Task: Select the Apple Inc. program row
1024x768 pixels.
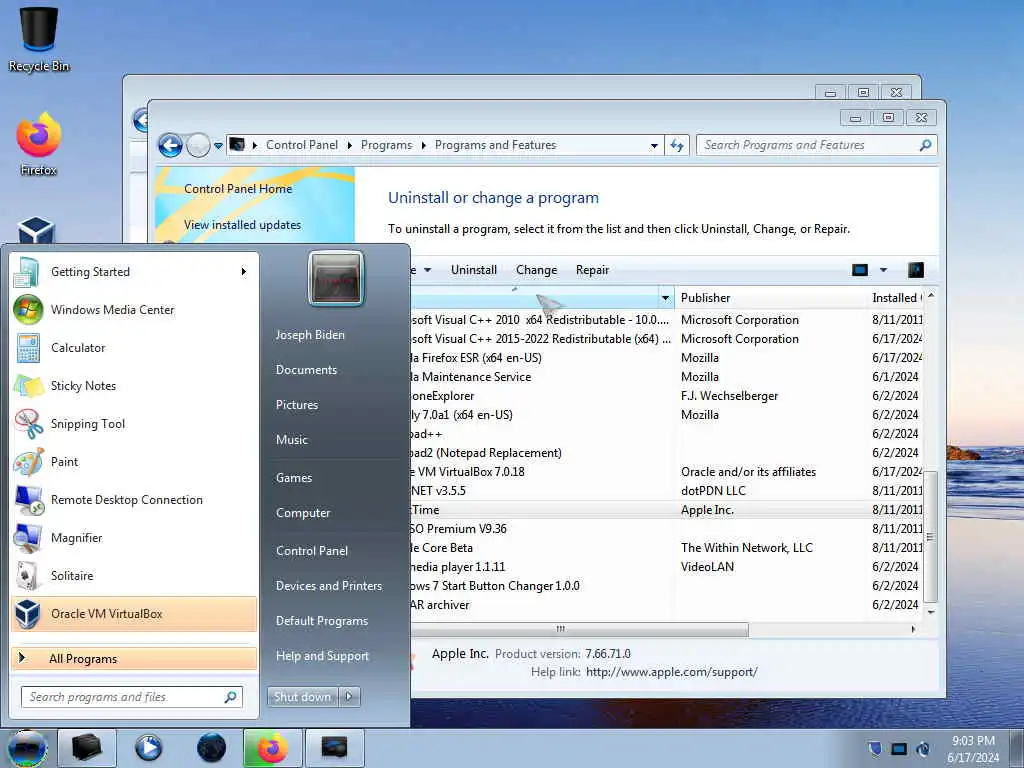Action: click(665, 510)
